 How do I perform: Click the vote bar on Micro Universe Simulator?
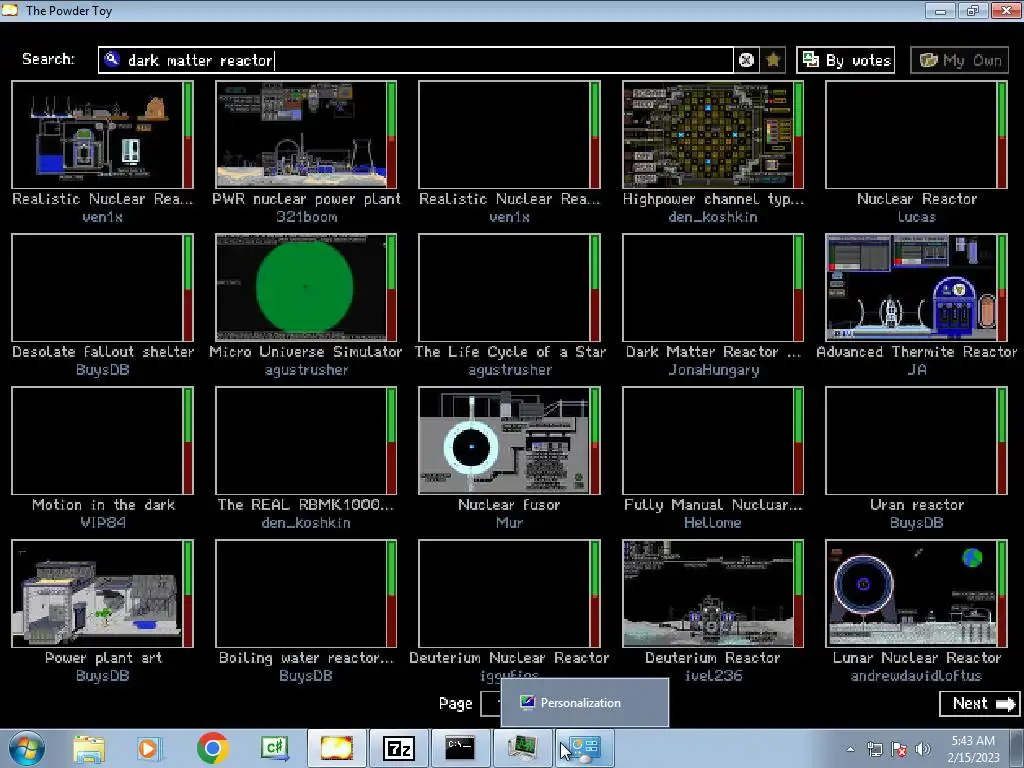(391, 287)
